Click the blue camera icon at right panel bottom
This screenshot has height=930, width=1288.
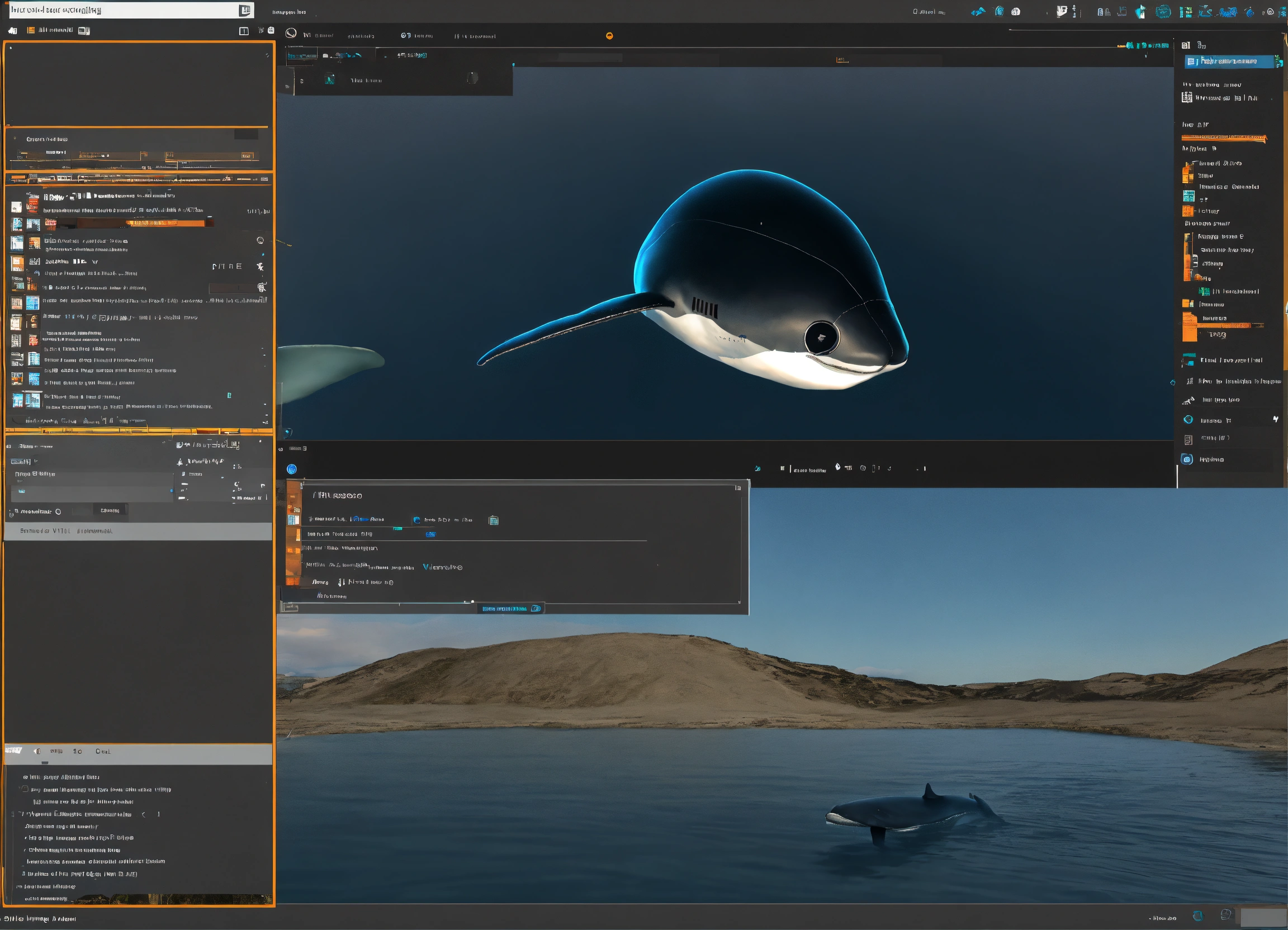(1187, 459)
